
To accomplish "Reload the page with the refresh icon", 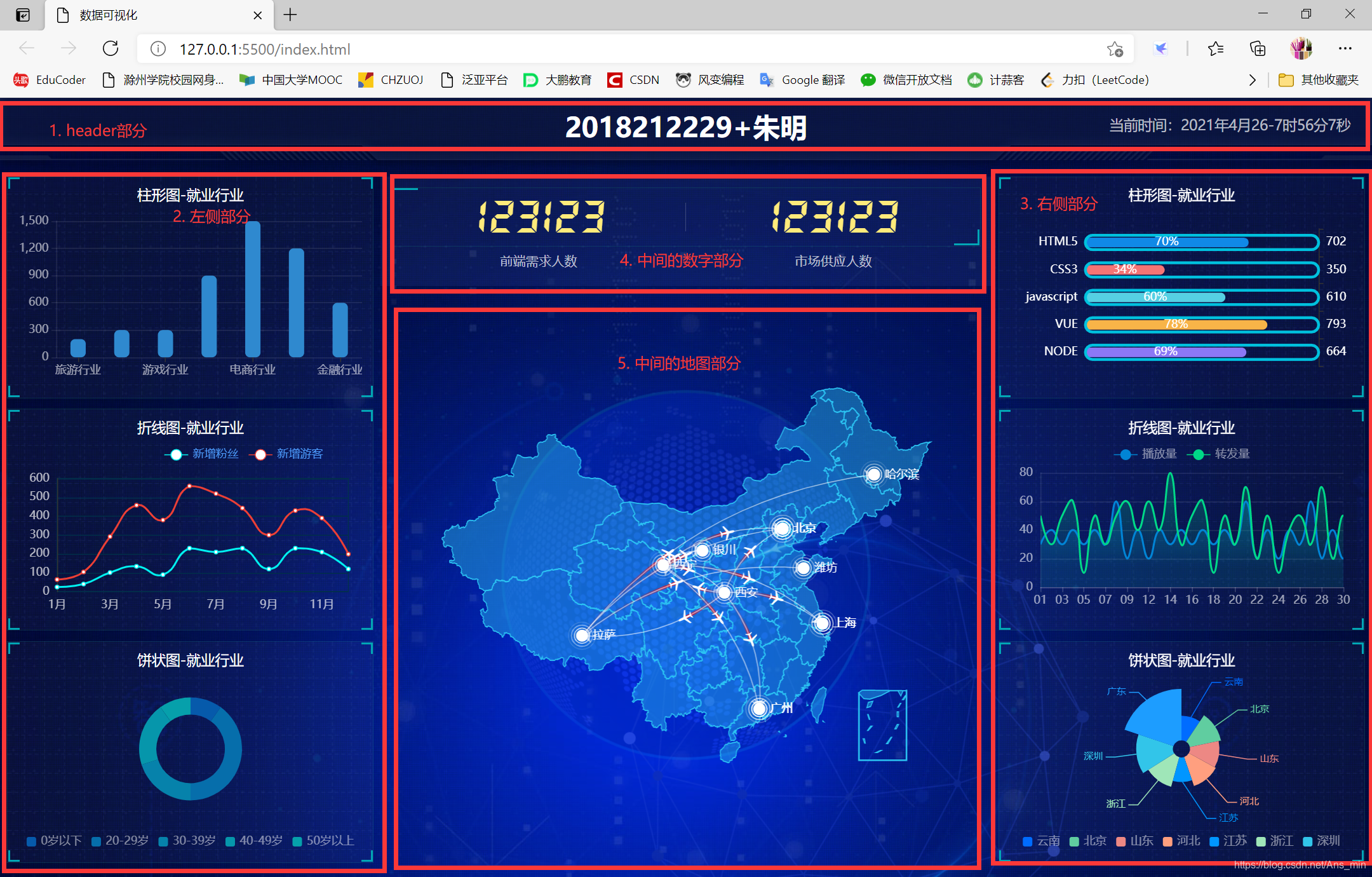I will coord(111,48).
